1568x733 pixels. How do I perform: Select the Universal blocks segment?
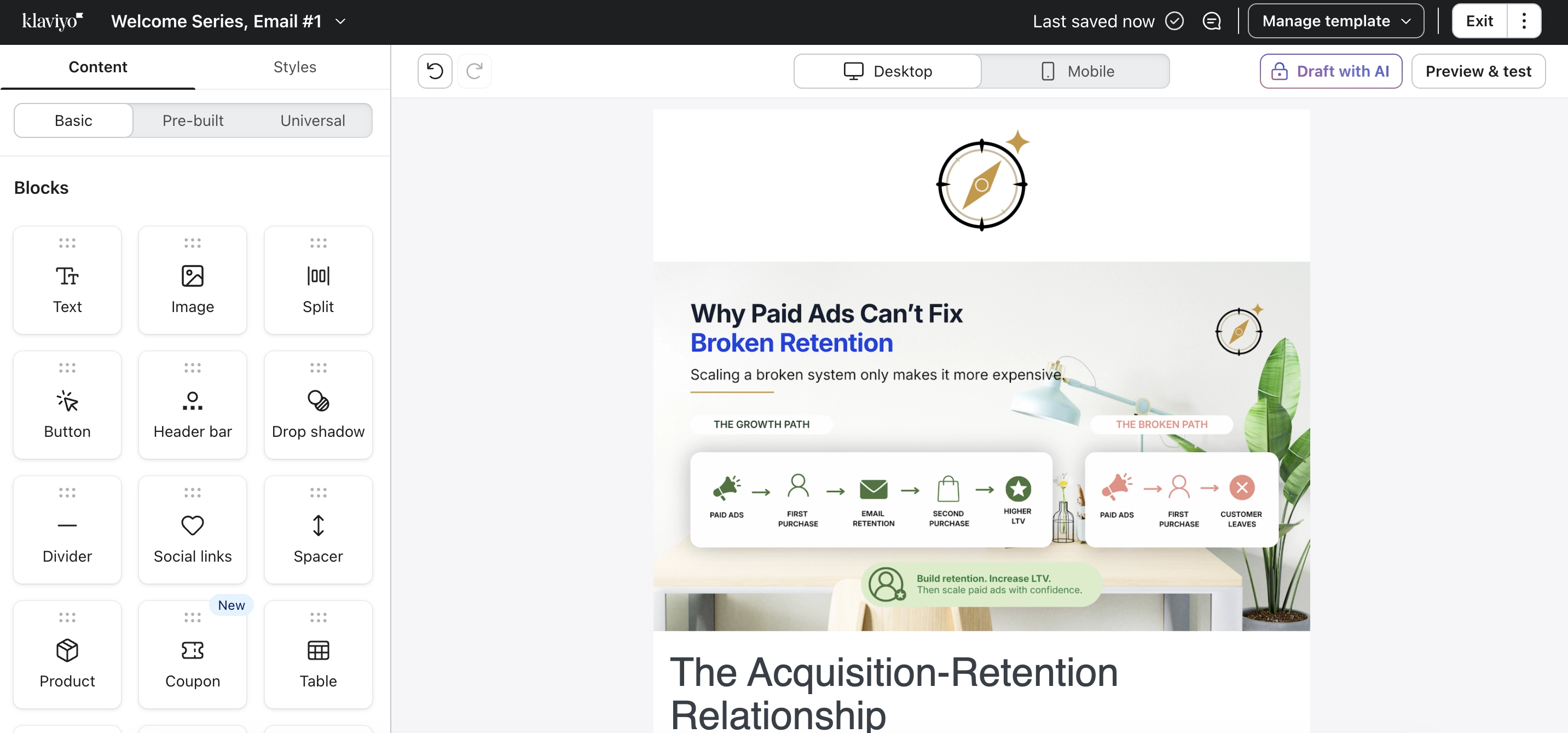313,120
